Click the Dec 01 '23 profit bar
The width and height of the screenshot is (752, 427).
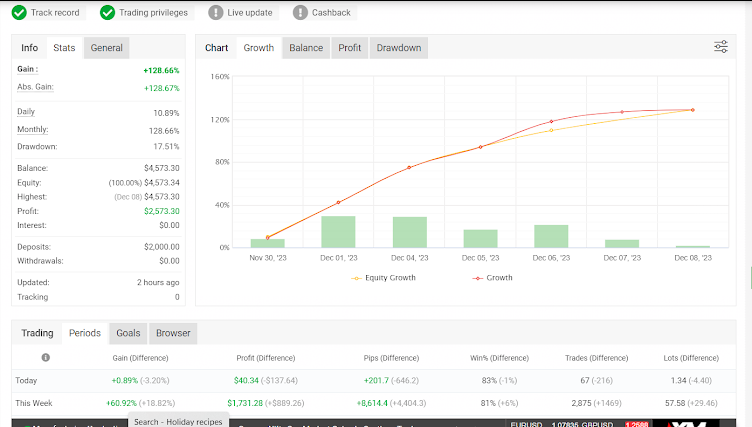(338, 232)
